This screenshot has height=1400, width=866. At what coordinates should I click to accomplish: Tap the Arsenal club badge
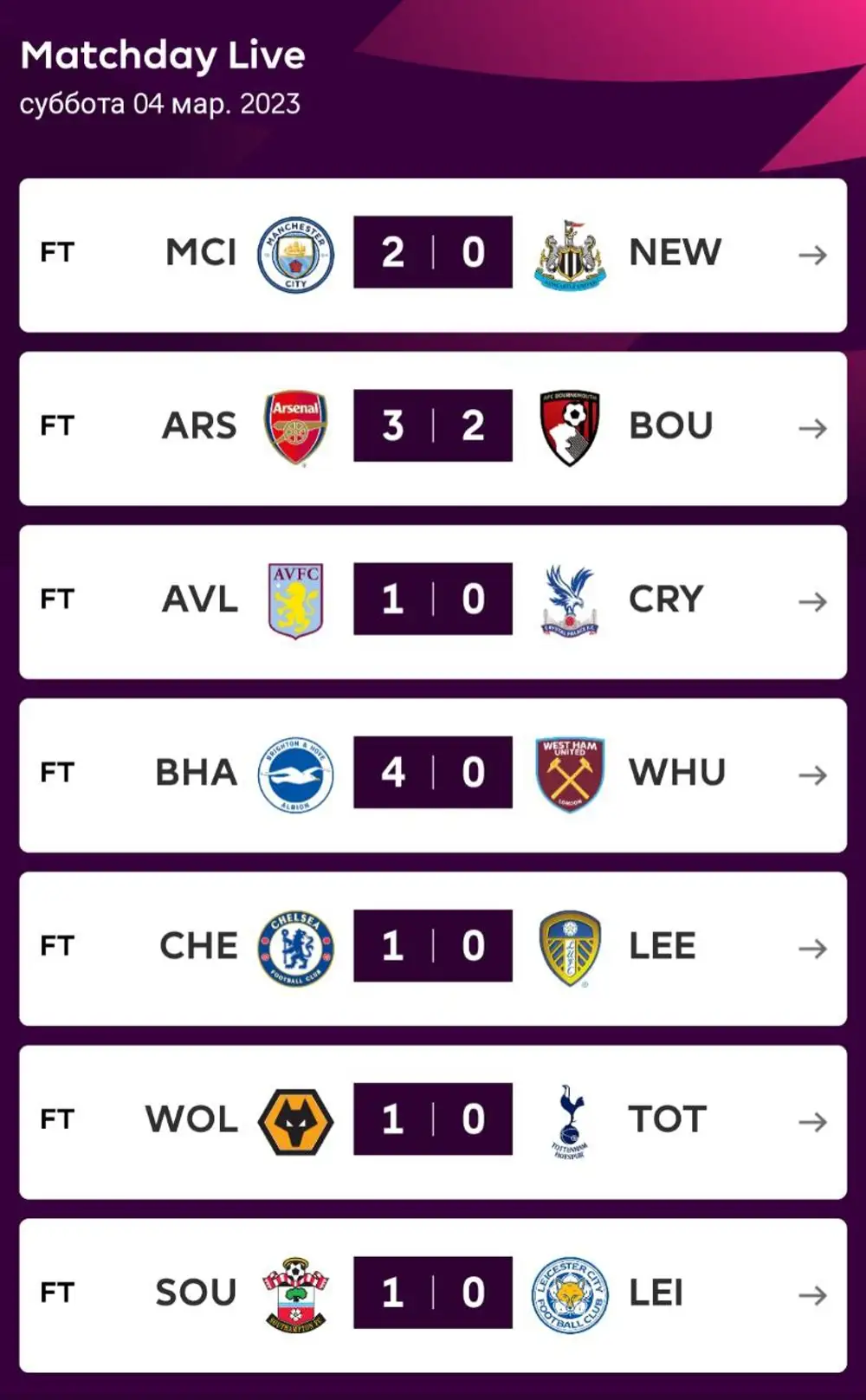point(295,427)
